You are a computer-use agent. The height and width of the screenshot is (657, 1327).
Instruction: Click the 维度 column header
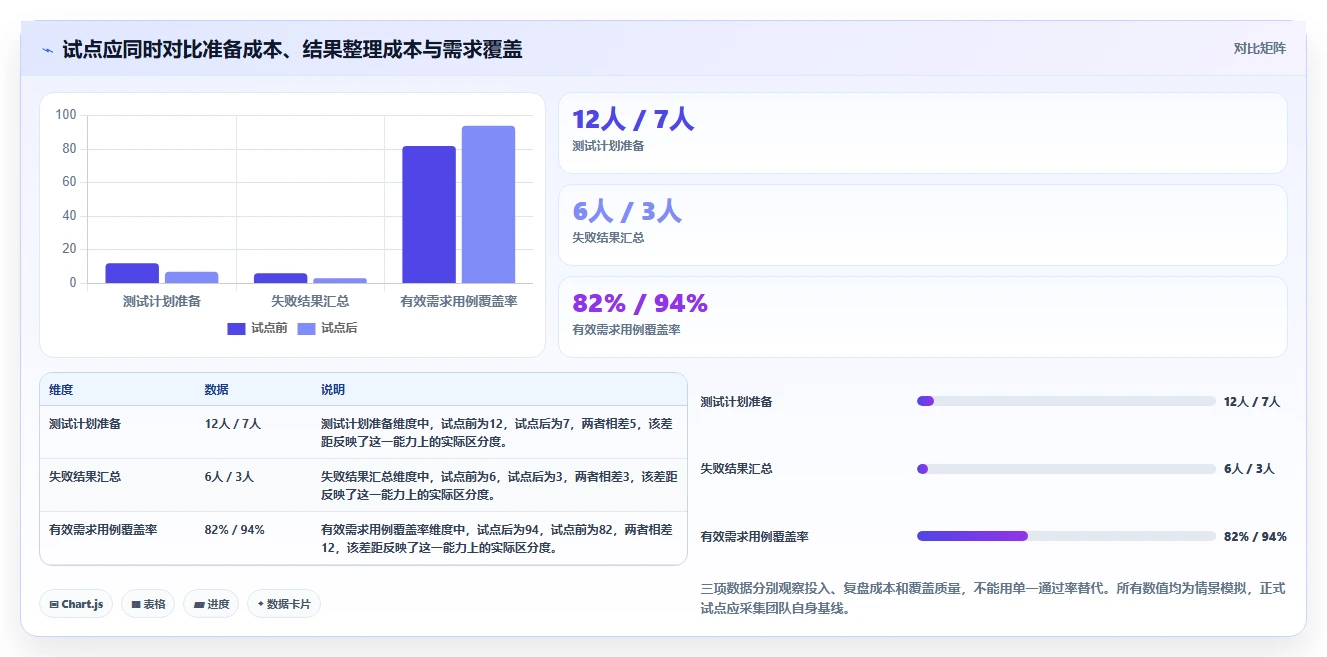point(61,389)
